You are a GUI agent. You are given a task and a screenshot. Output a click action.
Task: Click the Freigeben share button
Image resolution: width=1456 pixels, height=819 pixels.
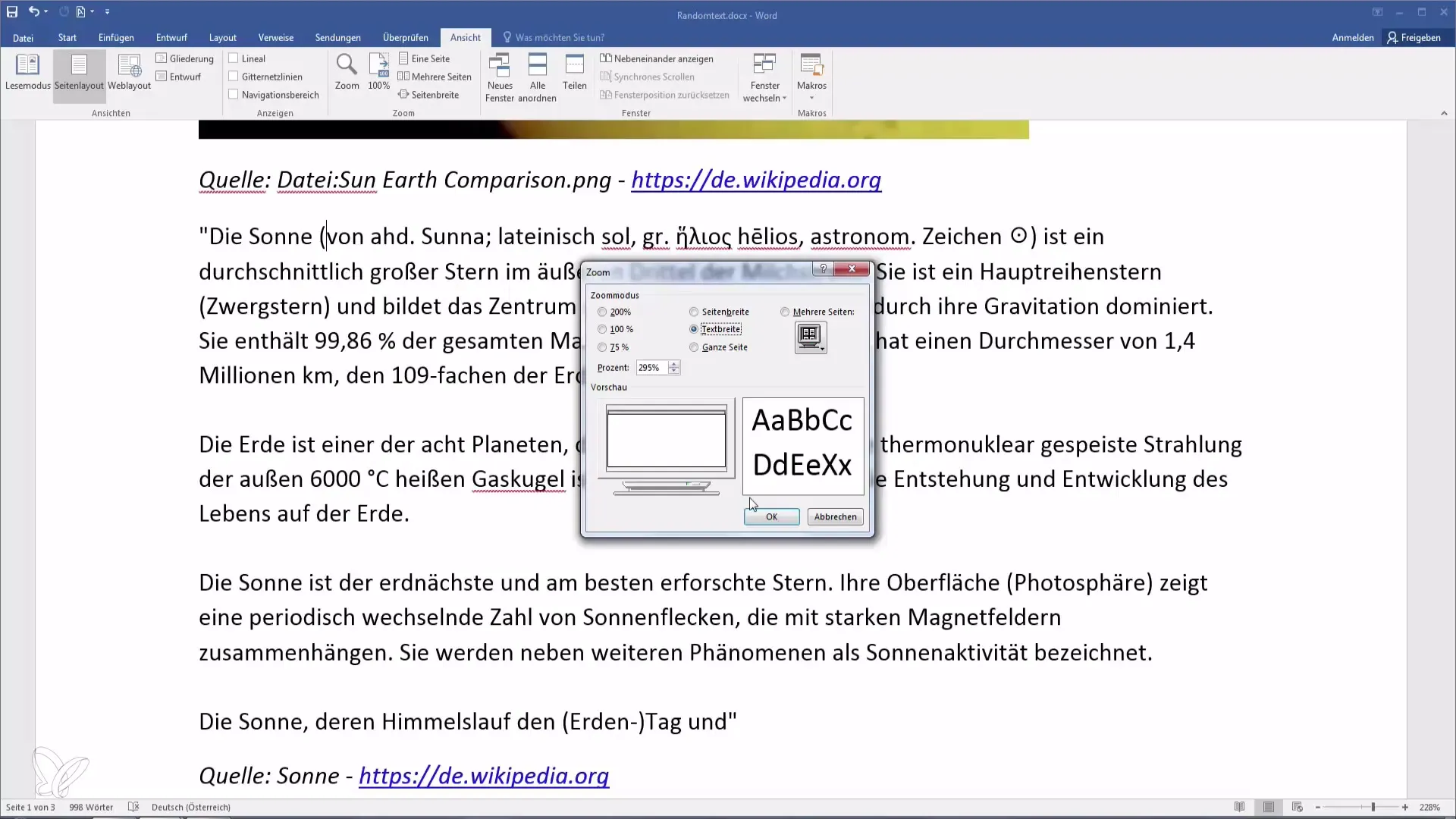[1414, 37]
